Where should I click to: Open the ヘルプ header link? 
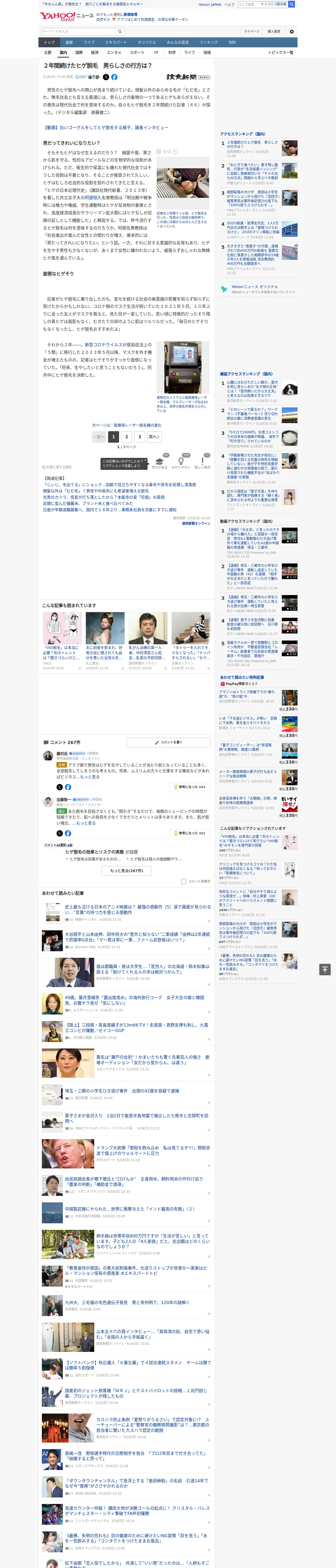pyautogui.click(x=229, y=4)
